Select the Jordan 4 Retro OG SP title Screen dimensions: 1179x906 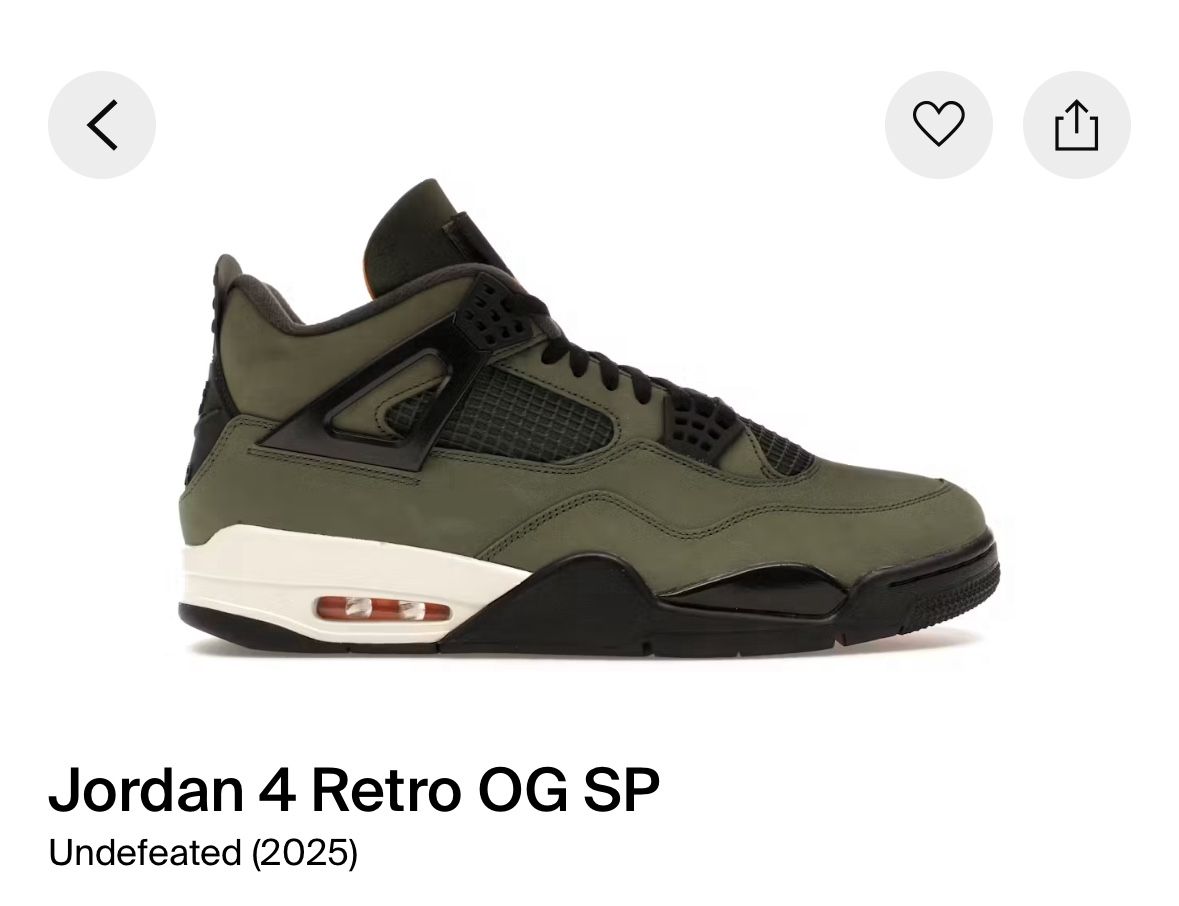coord(354,789)
